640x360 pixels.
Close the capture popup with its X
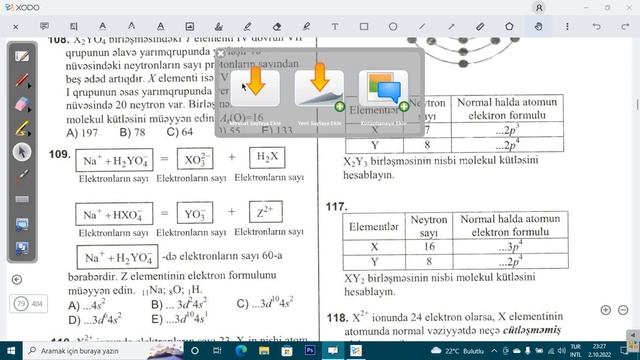221,53
